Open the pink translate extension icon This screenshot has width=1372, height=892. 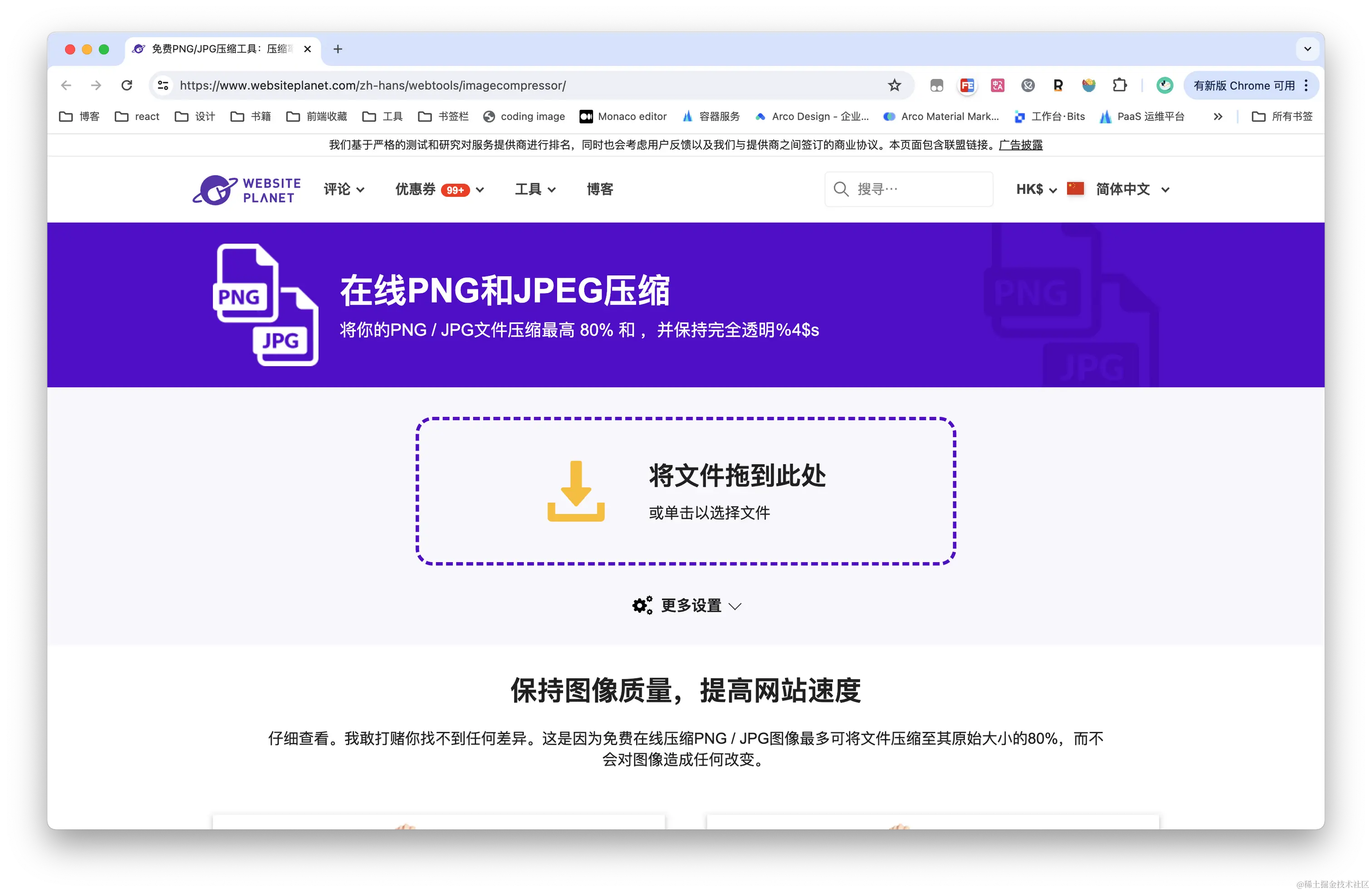coord(998,85)
